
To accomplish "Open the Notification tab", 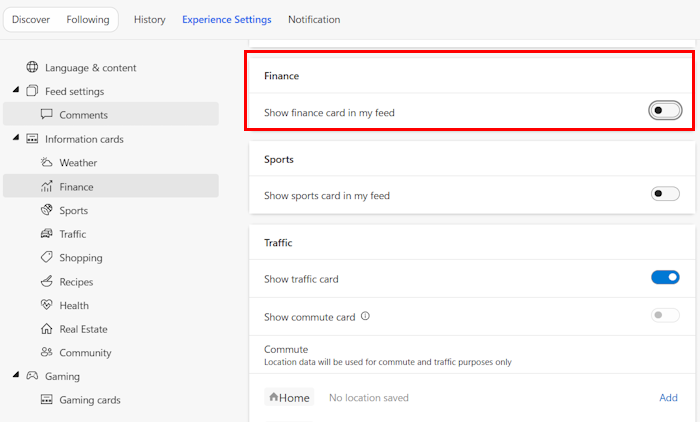I will pos(314,20).
